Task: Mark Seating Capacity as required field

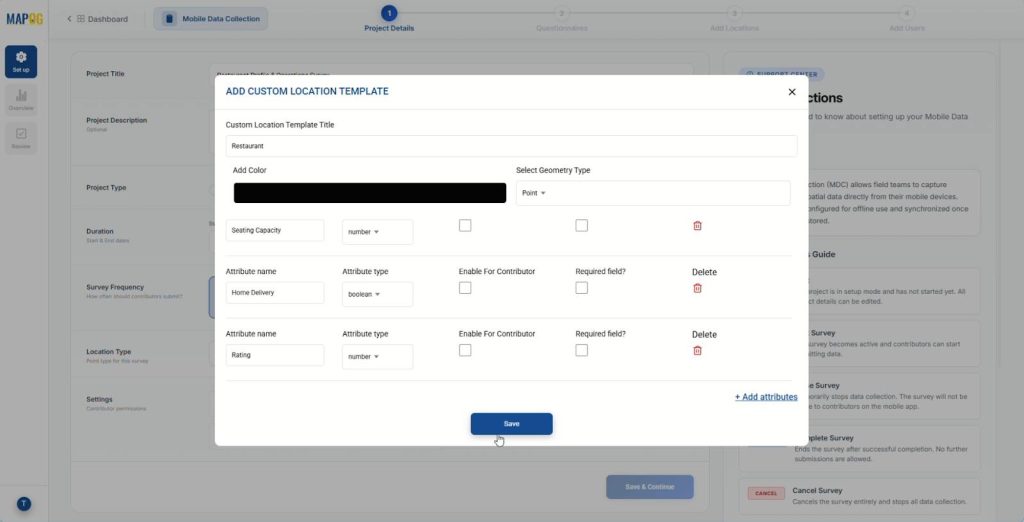Action: click(581, 225)
